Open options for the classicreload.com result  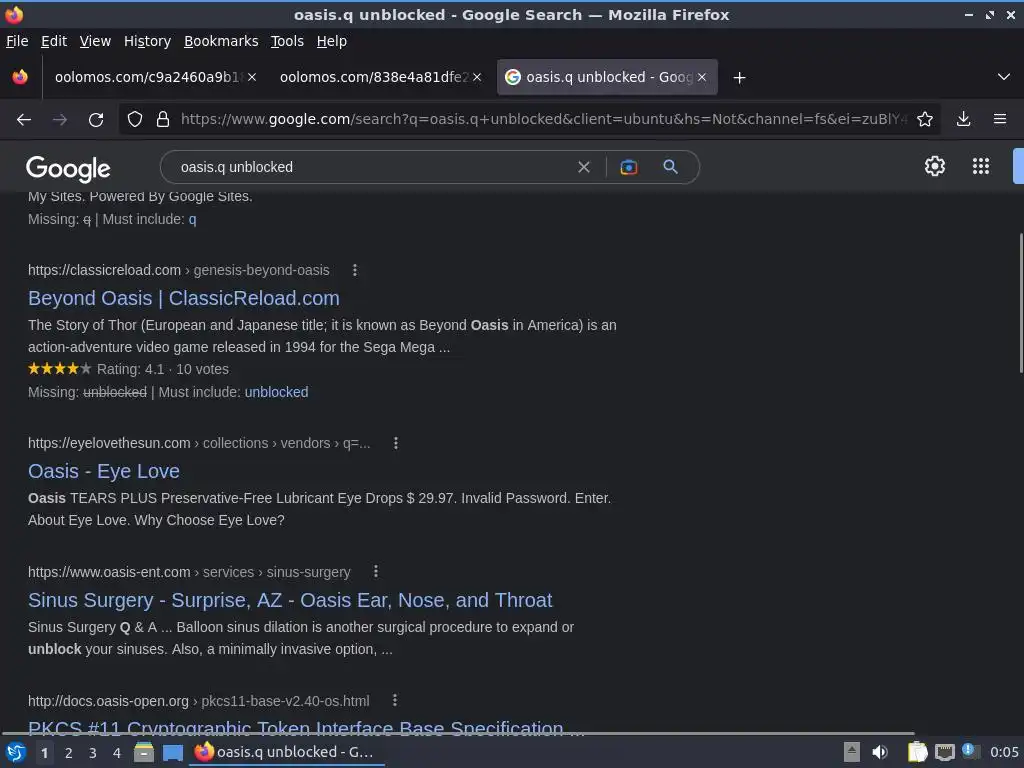pos(355,270)
